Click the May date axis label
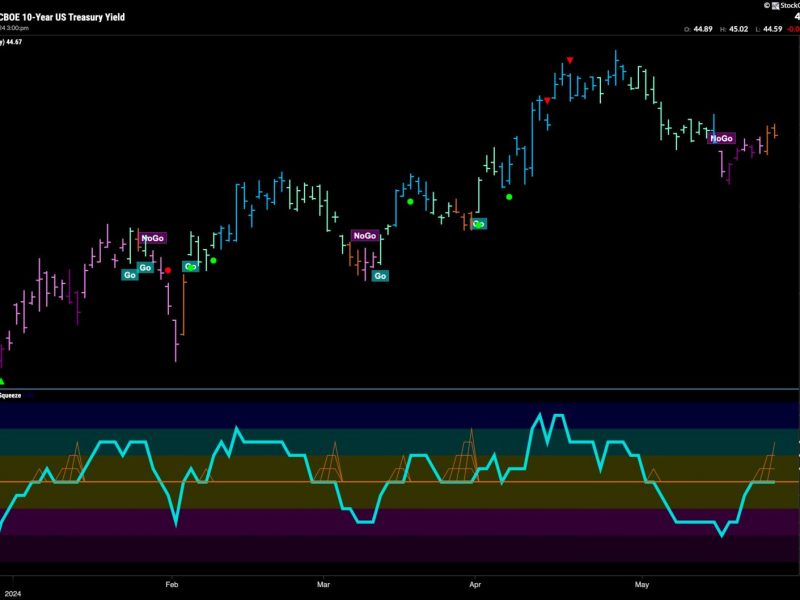Viewport: 800px width, 600px height. (x=642, y=585)
